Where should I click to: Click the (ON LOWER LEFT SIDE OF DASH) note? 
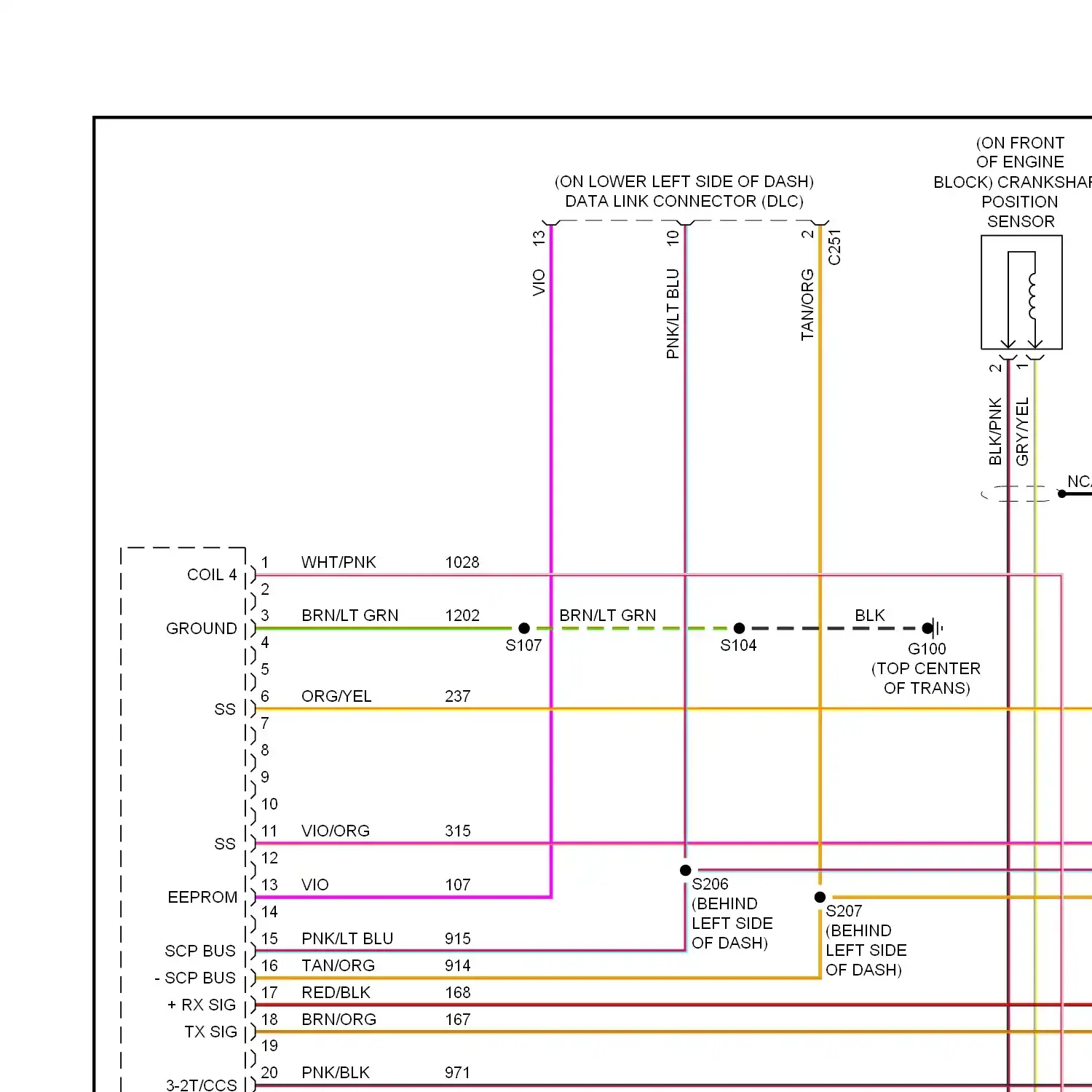pyautogui.click(x=684, y=181)
